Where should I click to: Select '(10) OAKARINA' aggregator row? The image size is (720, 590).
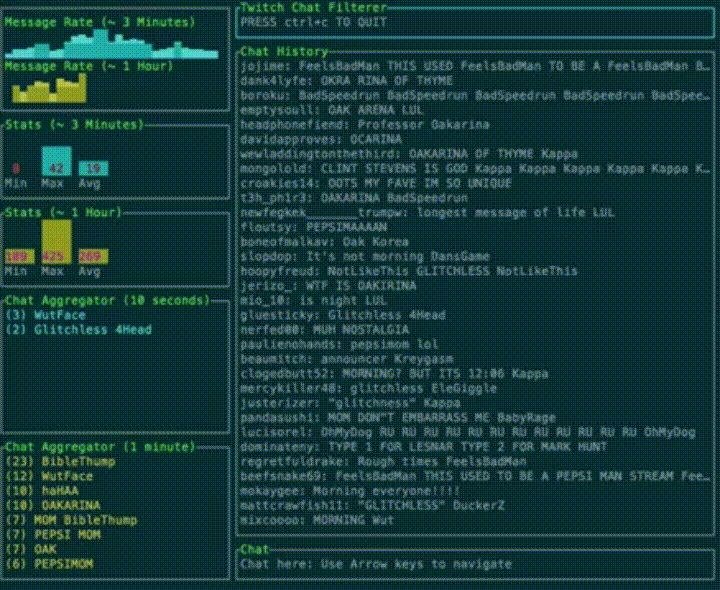point(53,506)
